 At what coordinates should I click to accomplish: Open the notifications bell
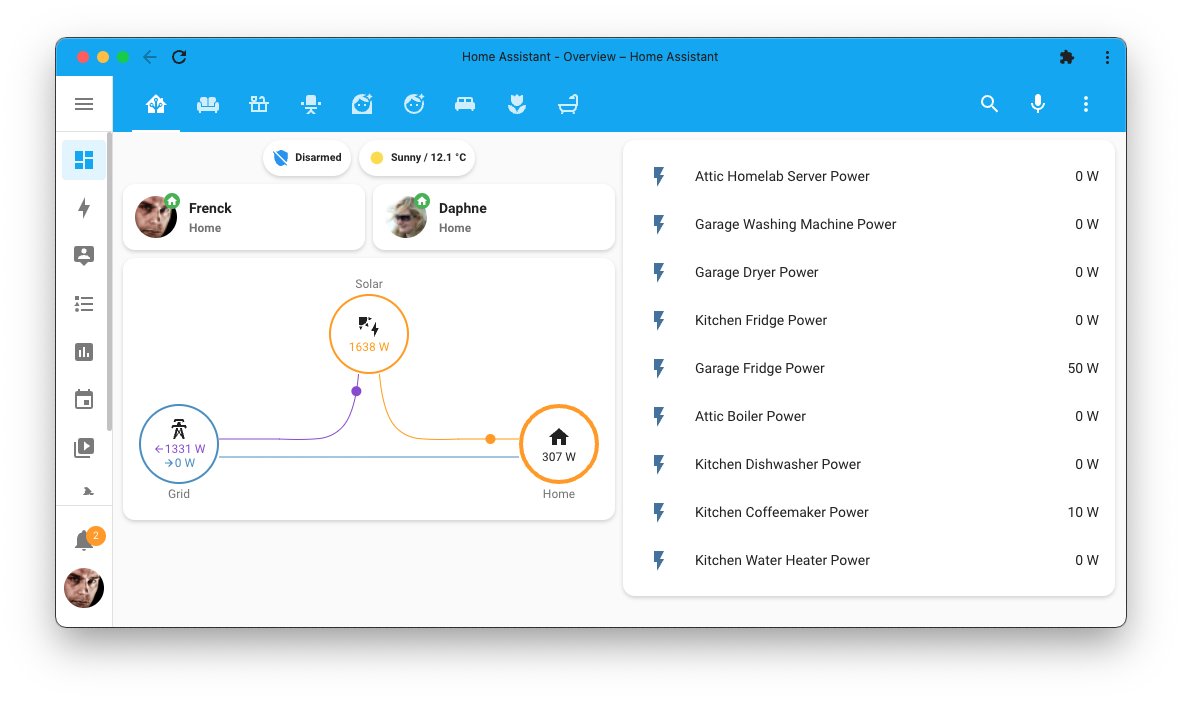coord(84,540)
